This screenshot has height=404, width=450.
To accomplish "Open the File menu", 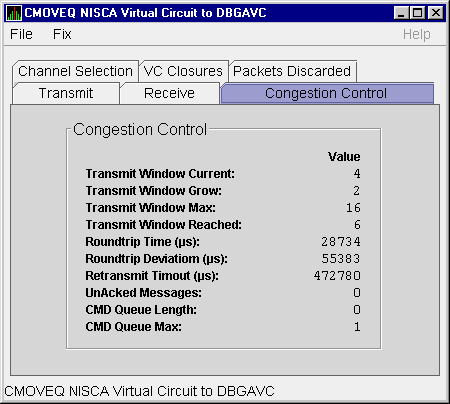I will (21, 34).
